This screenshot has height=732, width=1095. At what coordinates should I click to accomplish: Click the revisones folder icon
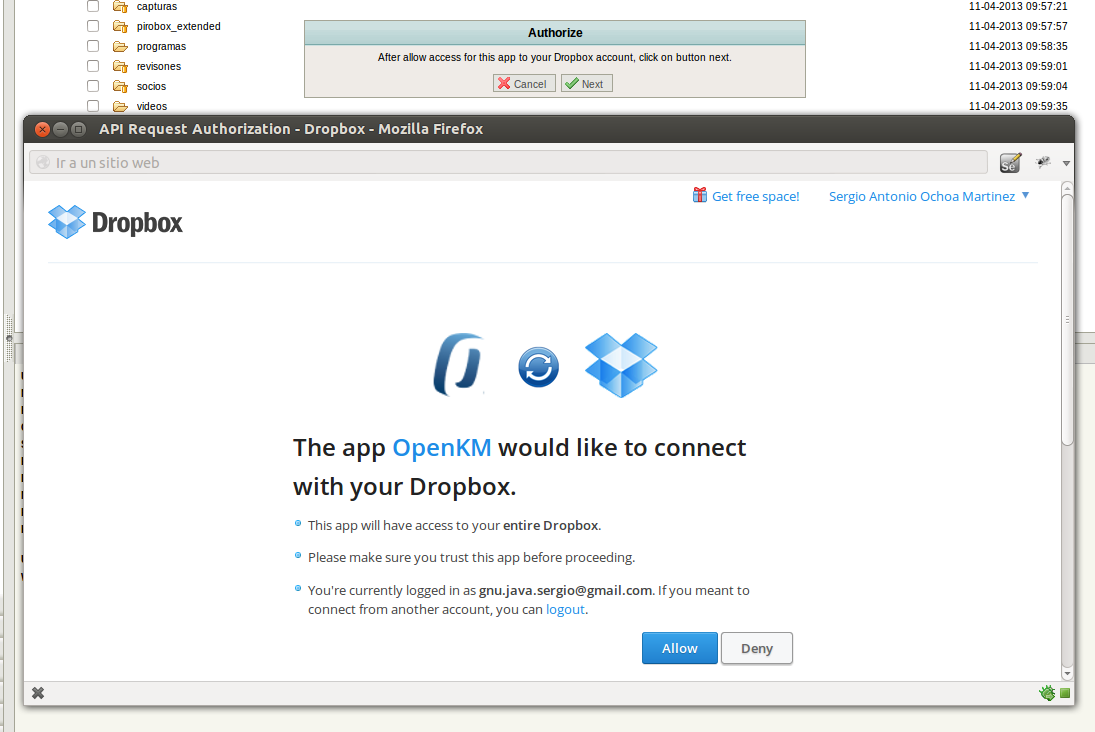pyautogui.click(x=120, y=66)
